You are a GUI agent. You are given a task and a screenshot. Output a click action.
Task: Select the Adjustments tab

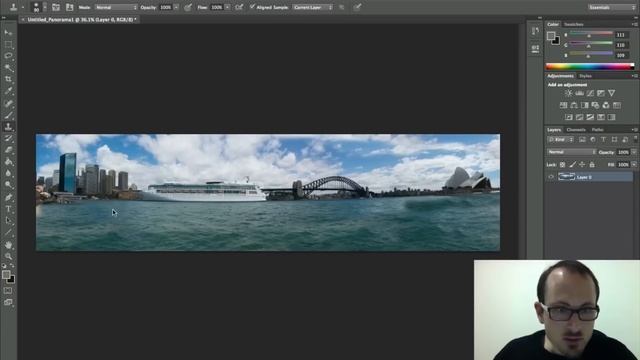tap(560, 76)
